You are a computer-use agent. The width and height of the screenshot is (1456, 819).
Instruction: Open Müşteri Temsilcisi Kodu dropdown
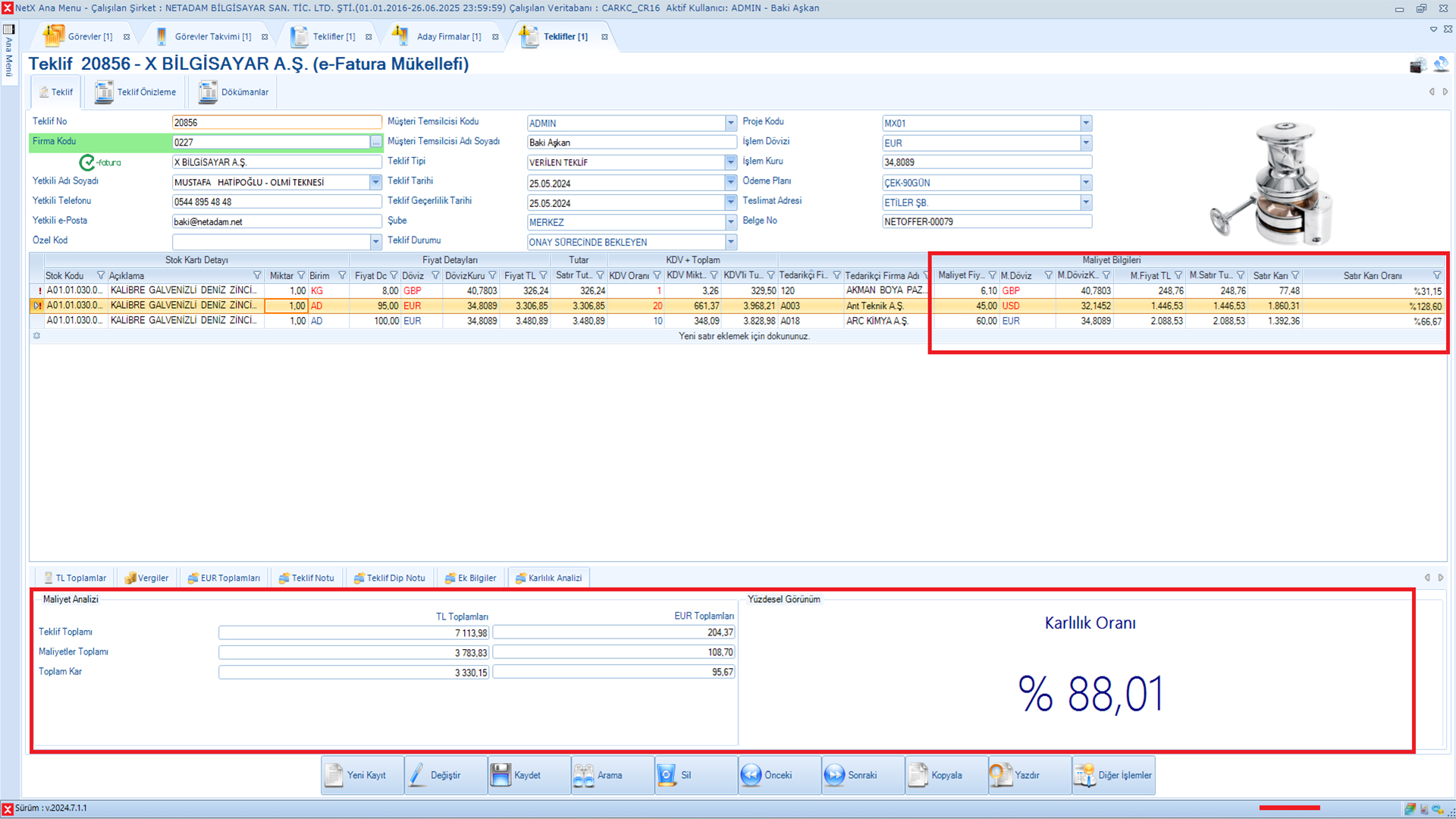(x=730, y=123)
